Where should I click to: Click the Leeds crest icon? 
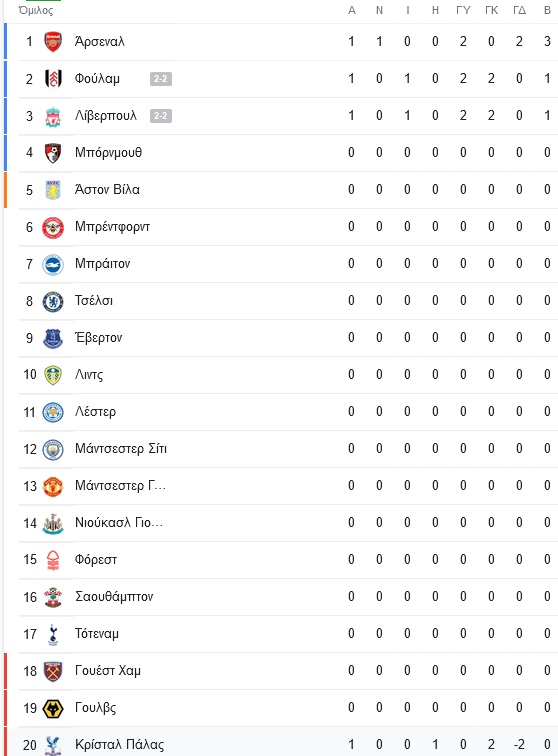pos(53,375)
